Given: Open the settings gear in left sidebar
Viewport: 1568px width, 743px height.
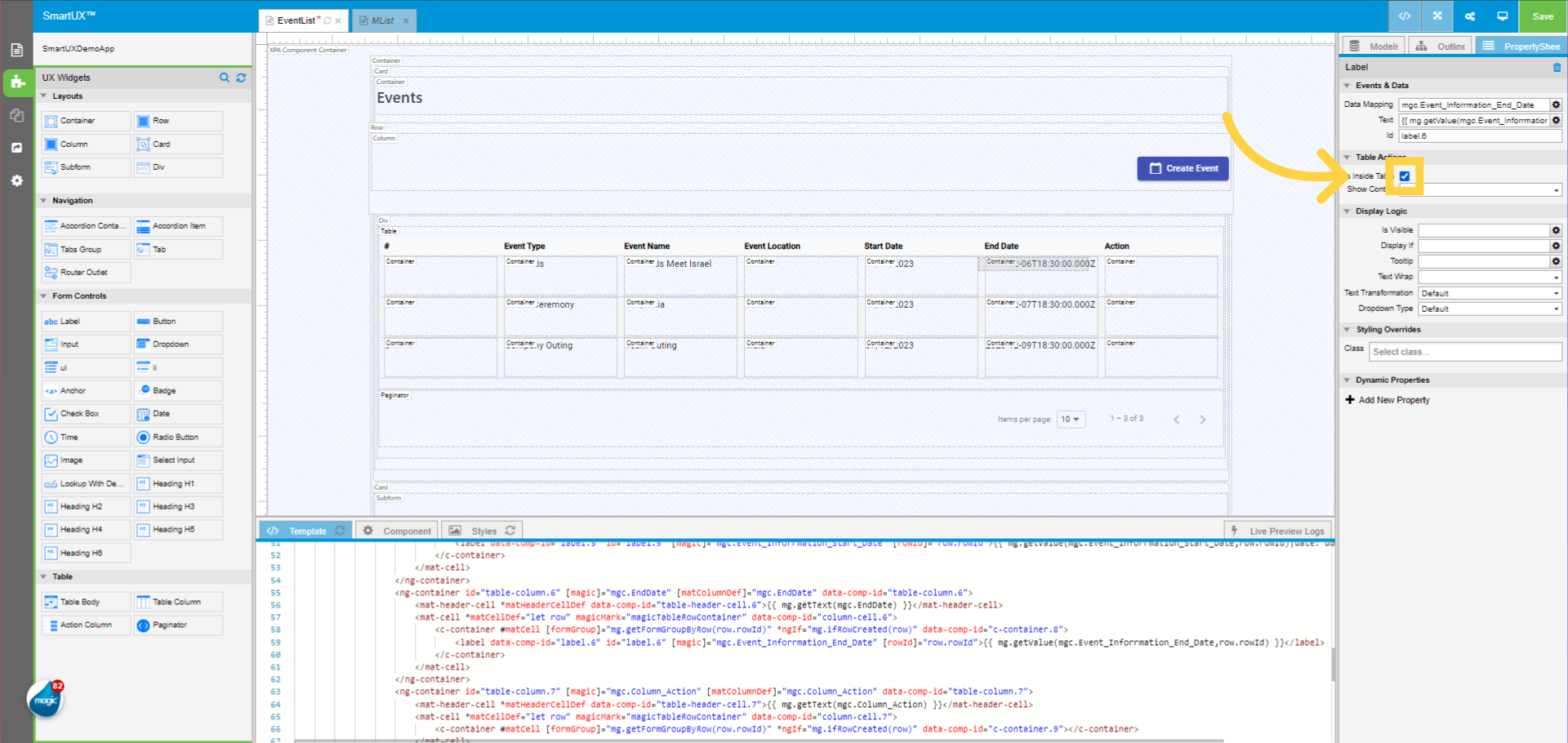Looking at the screenshot, I should point(17,180).
